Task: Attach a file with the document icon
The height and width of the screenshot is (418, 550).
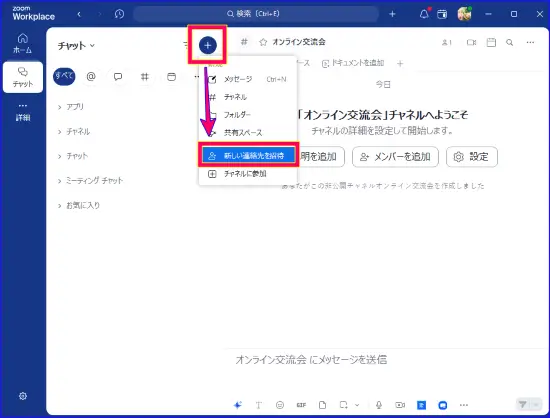Action: [322, 405]
